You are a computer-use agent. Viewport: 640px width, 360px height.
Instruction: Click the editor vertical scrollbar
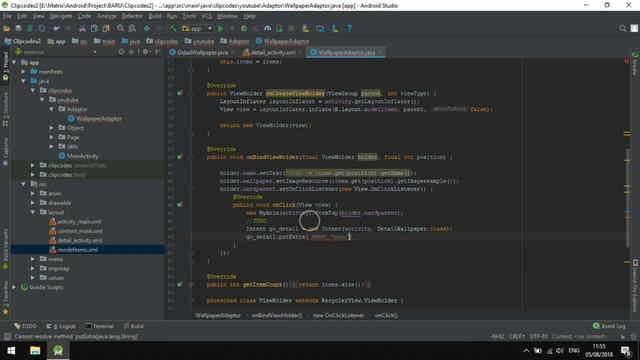[x=628, y=198]
